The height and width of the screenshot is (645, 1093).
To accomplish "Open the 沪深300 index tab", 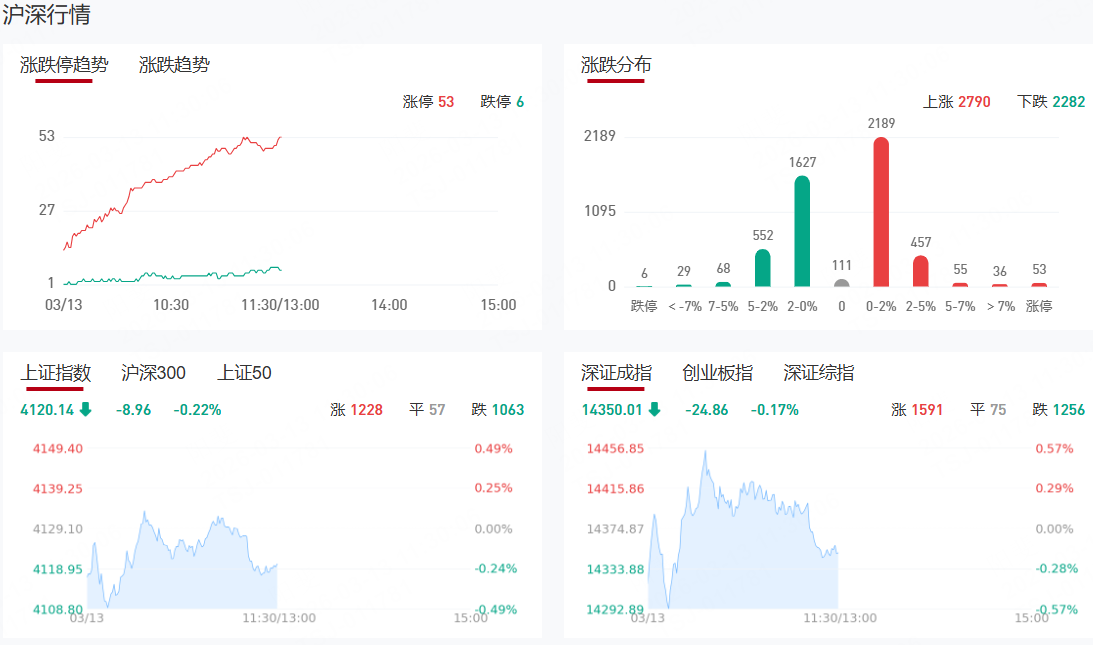I will click(x=153, y=373).
